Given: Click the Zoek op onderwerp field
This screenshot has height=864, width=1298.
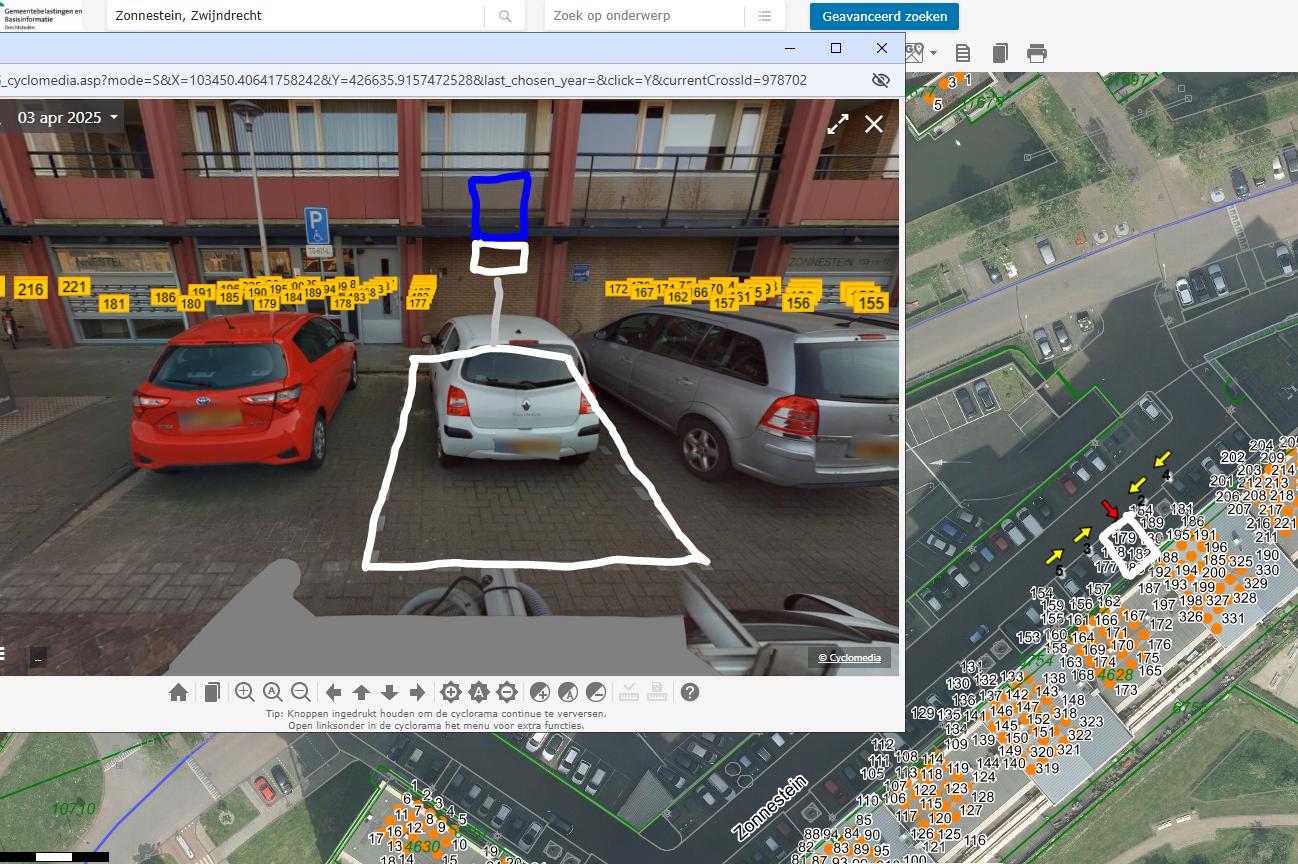Looking at the screenshot, I should pos(645,16).
